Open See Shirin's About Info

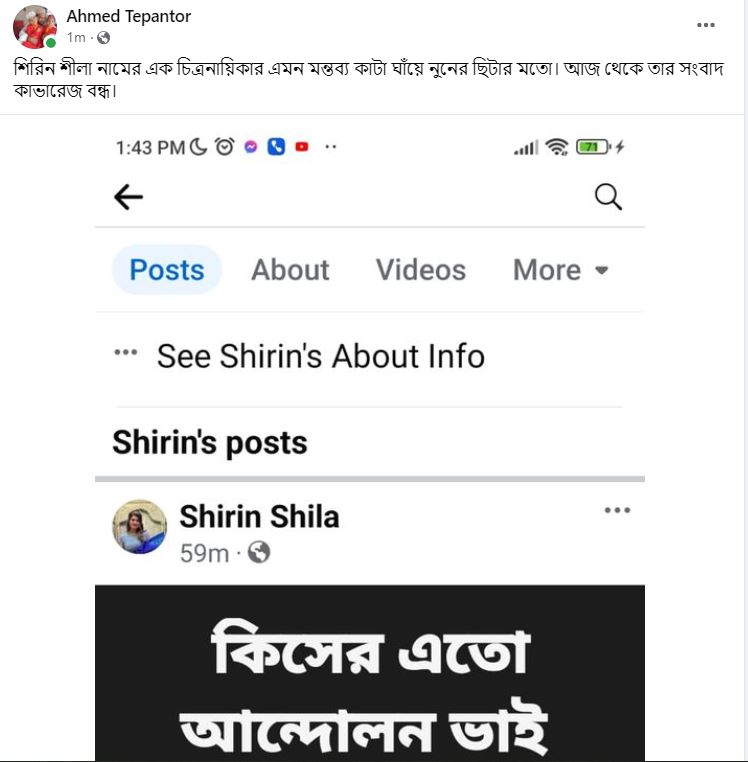click(321, 356)
